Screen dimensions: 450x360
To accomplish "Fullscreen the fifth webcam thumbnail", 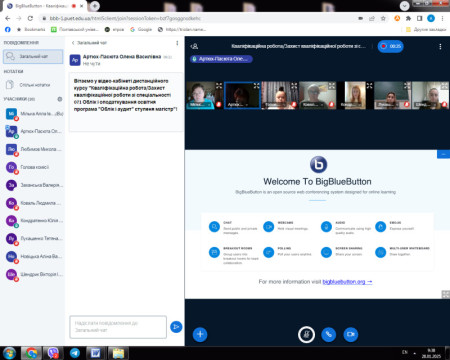I will click(369, 86).
